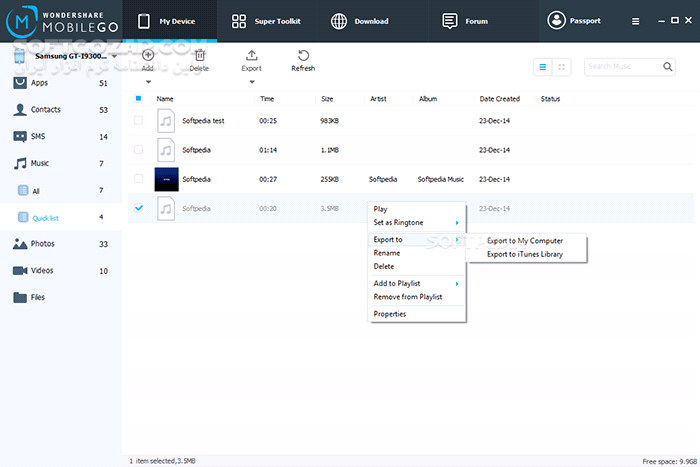Check the box for Softpedia test track

click(x=138, y=121)
